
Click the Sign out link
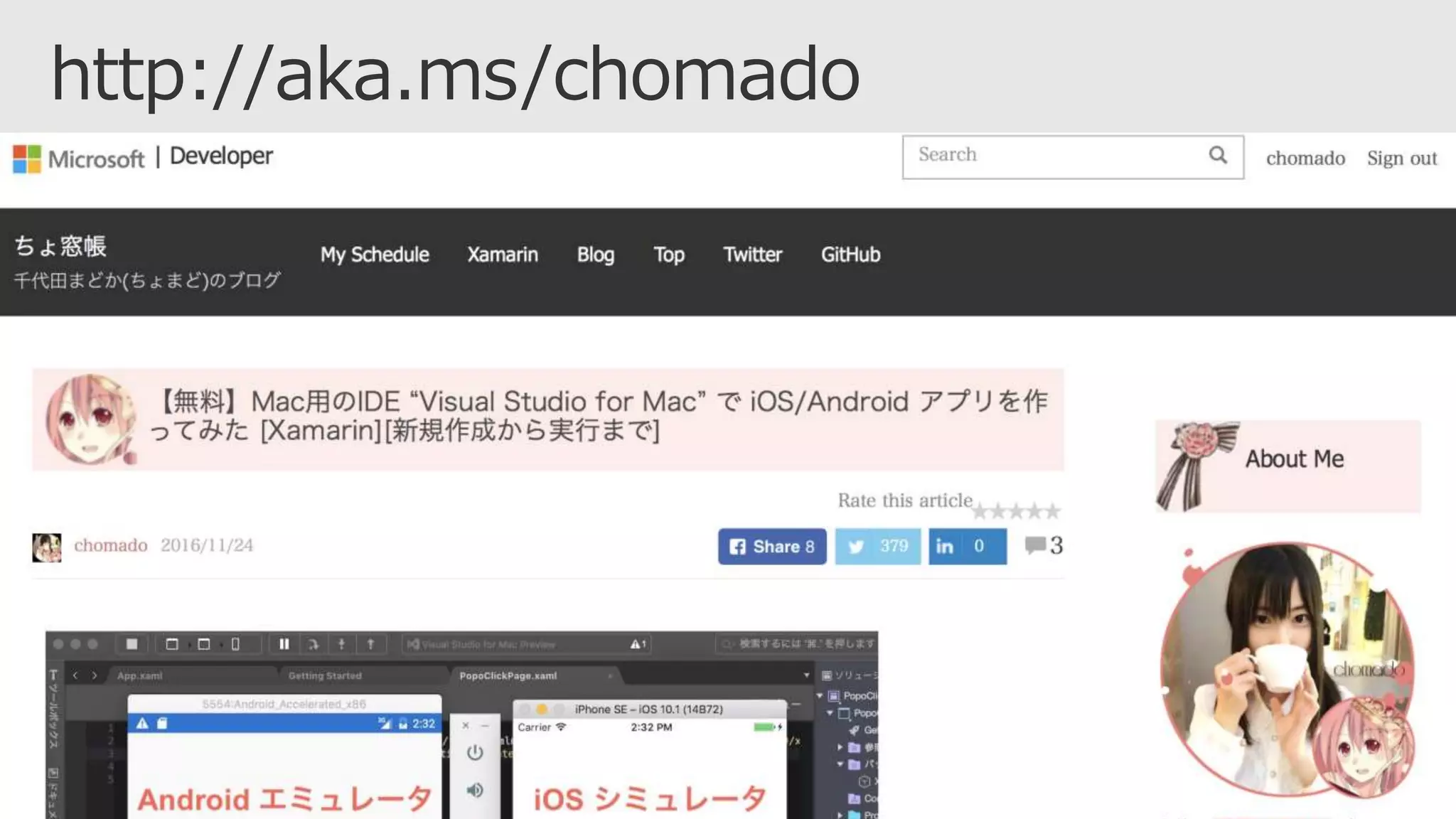click(1401, 158)
